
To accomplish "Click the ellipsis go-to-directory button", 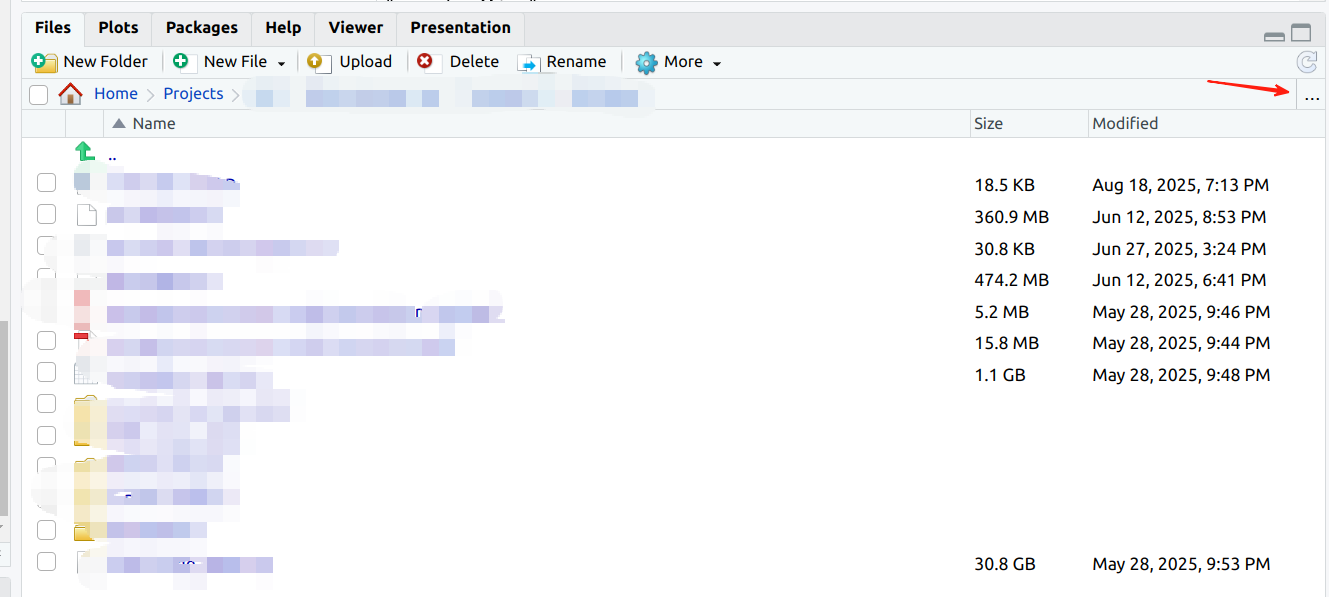I will [x=1312, y=97].
